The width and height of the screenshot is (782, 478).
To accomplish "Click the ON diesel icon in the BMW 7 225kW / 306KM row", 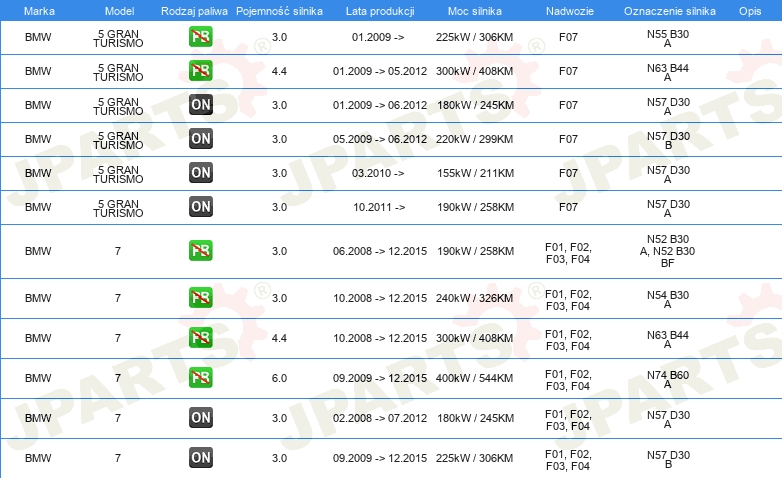I will pos(200,458).
